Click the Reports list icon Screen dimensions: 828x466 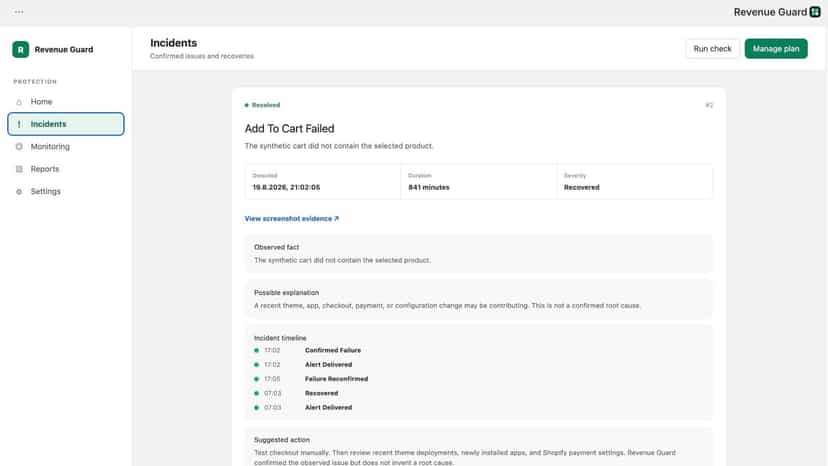click(19, 169)
